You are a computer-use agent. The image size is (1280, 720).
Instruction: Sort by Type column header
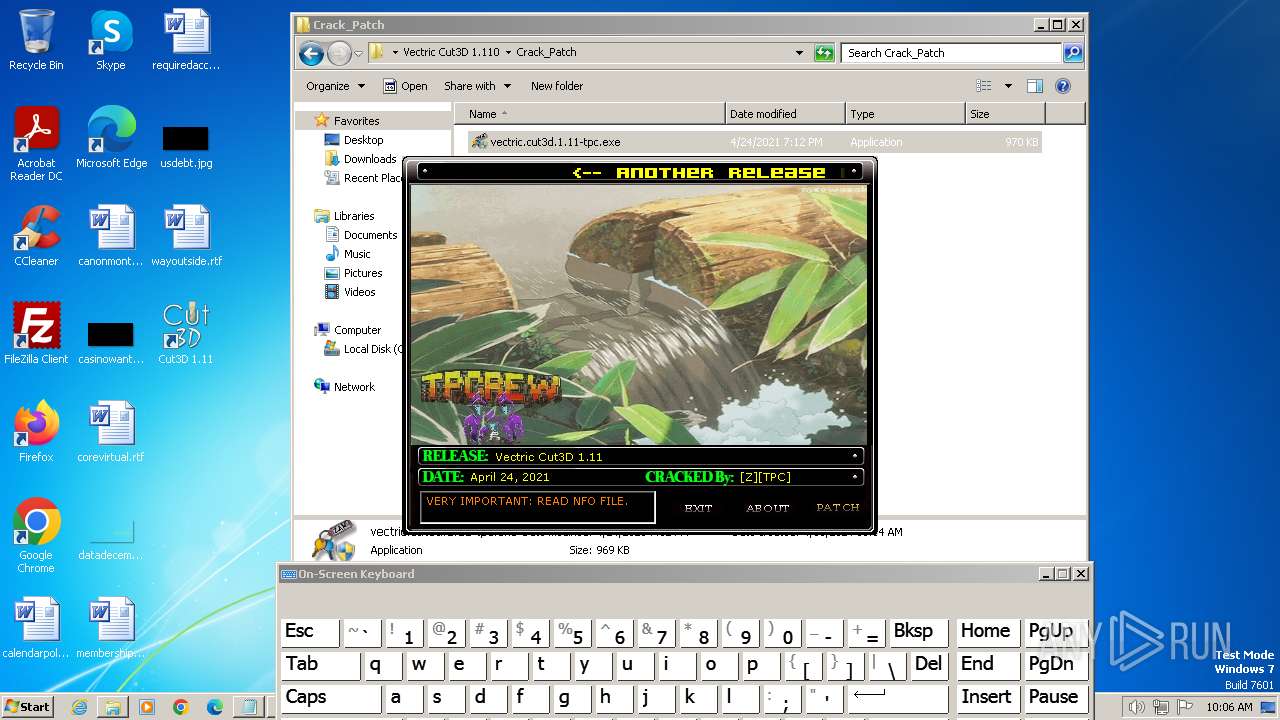click(905, 114)
